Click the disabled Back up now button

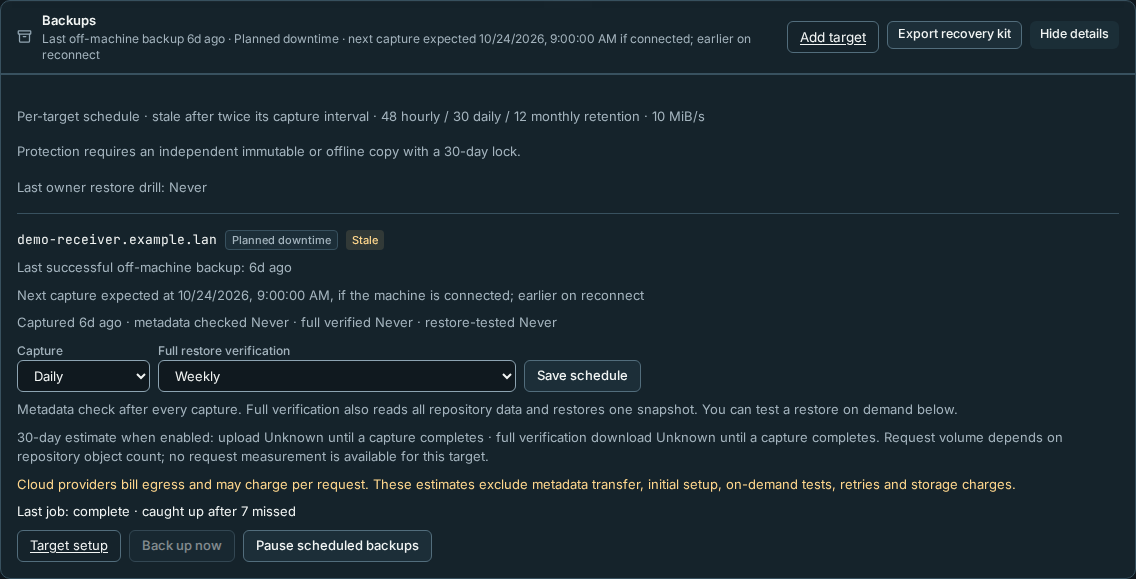pyautogui.click(x=182, y=546)
